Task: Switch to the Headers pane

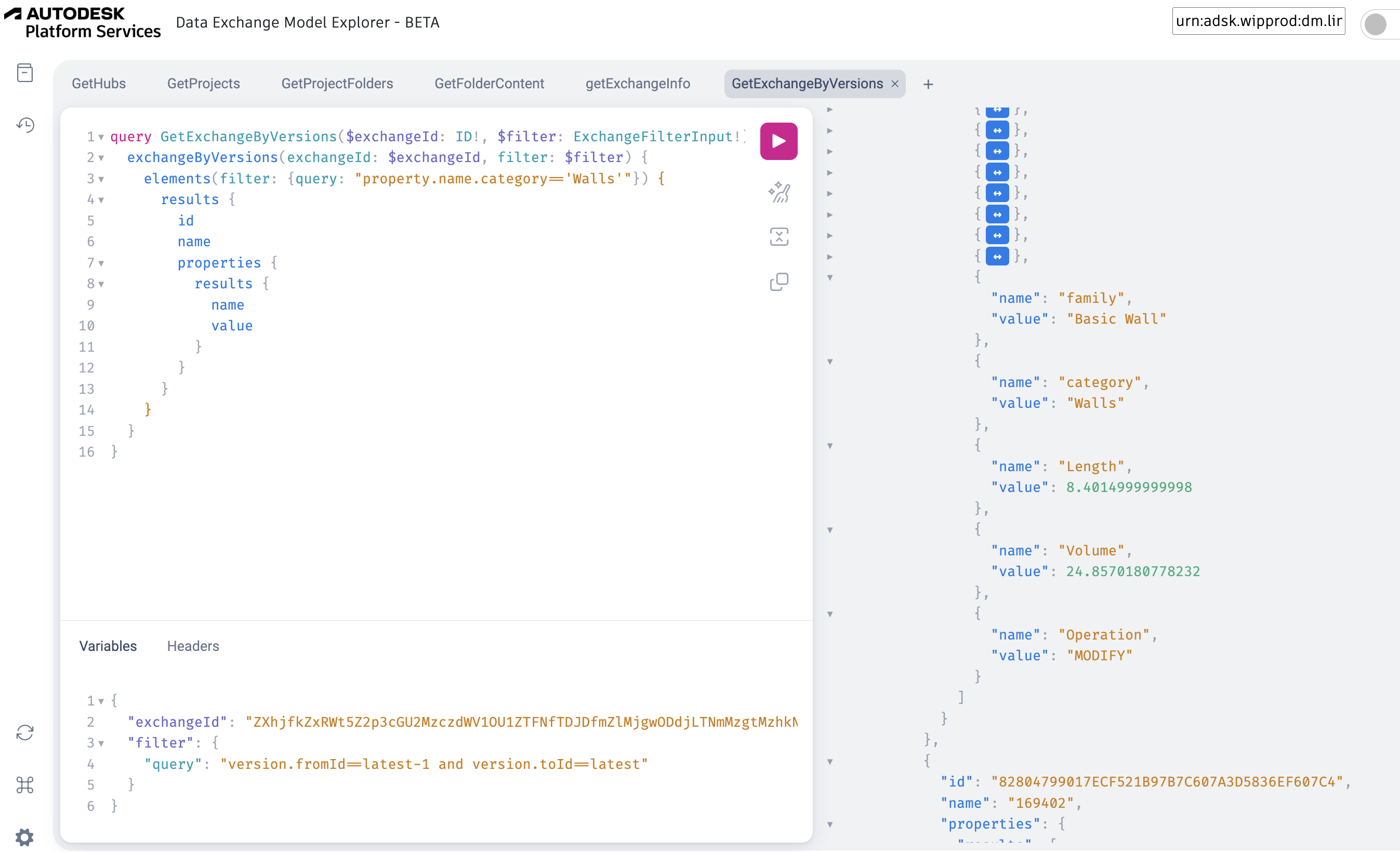Action: (x=193, y=646)
